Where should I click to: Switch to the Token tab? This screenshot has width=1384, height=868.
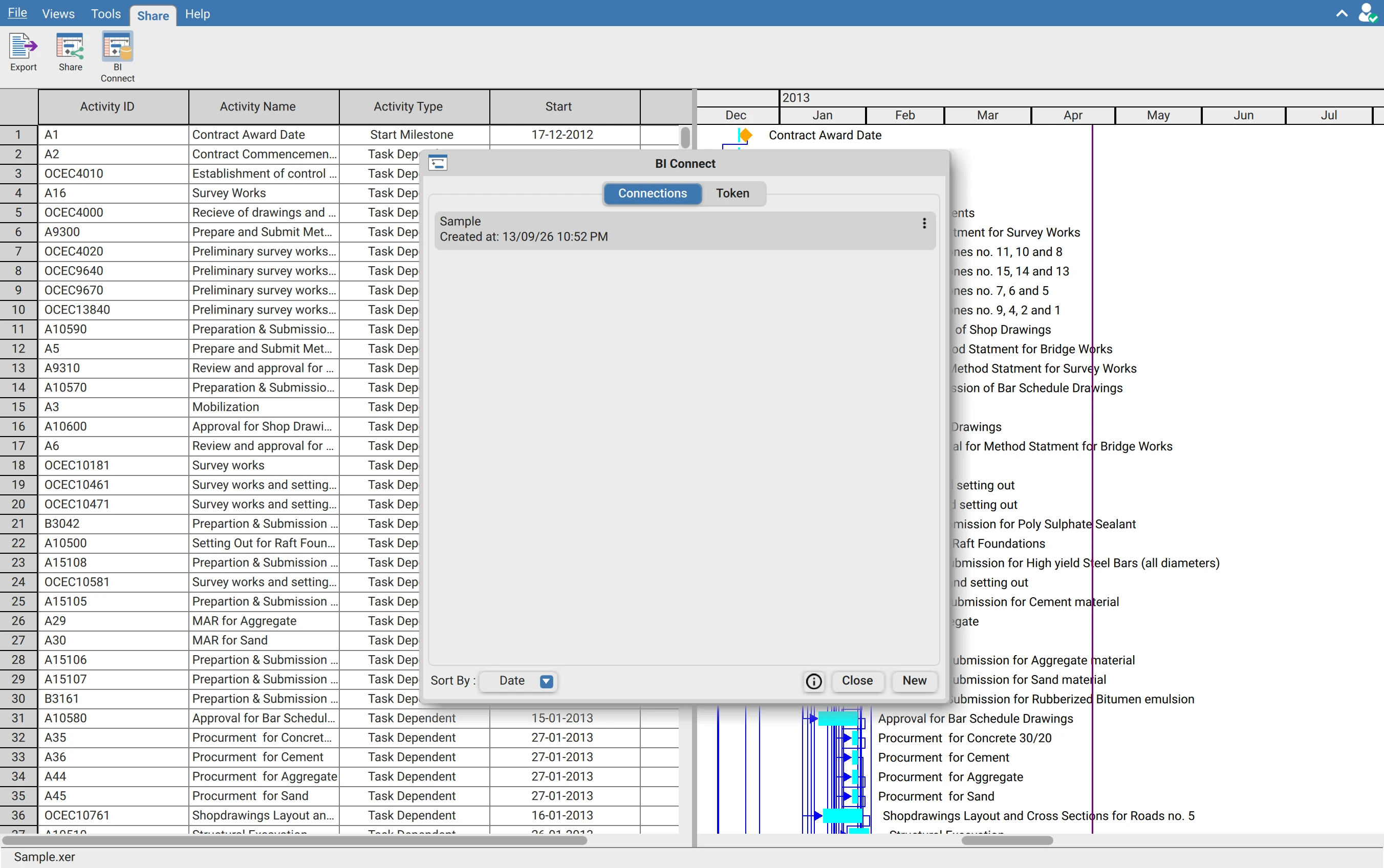(x=732, y=193)
